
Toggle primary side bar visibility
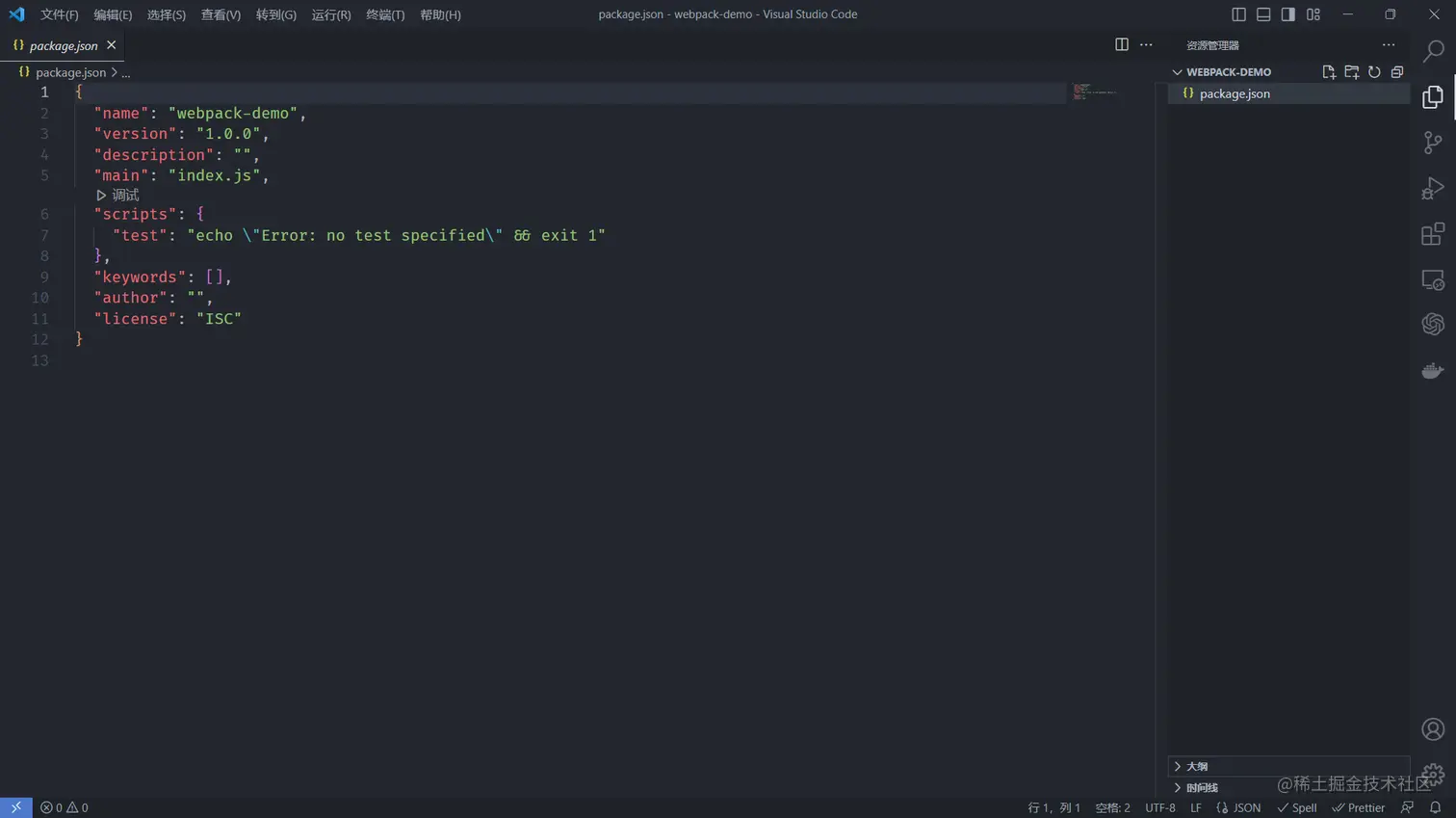pyautogui.click(x=1239, y=14)
